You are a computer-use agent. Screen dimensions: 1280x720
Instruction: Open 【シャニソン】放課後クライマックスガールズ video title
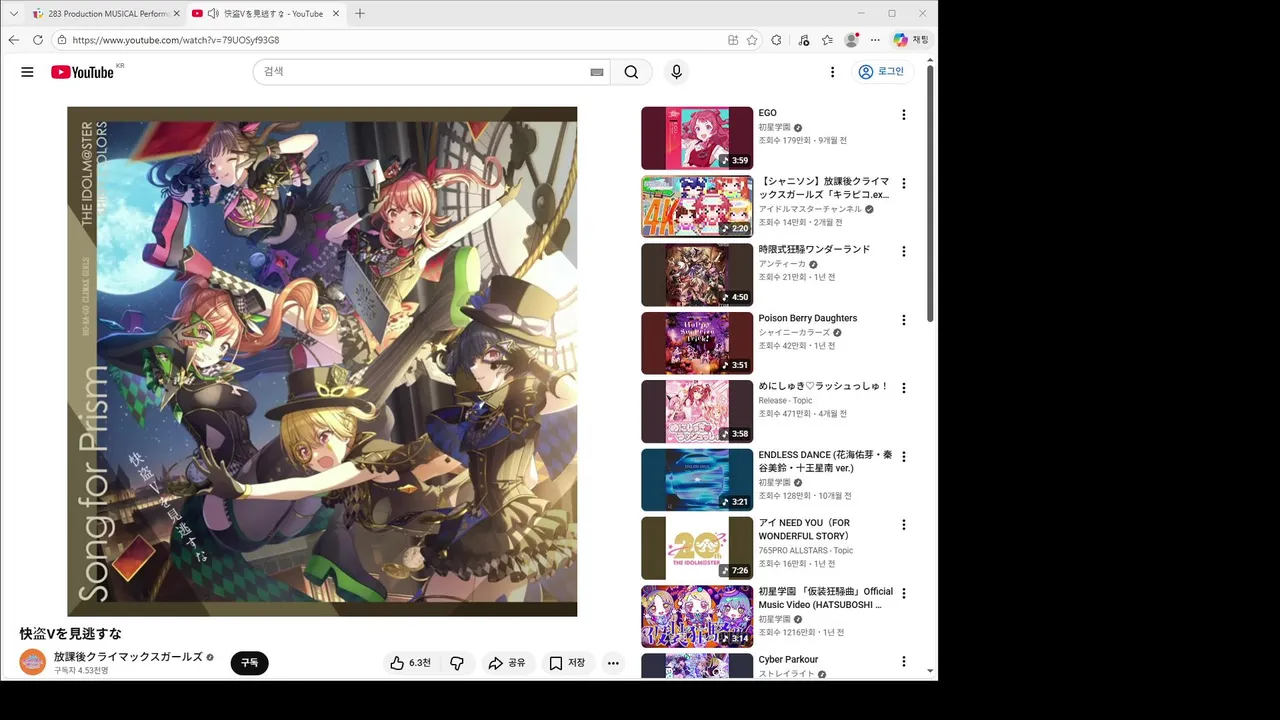pos(824,188)
